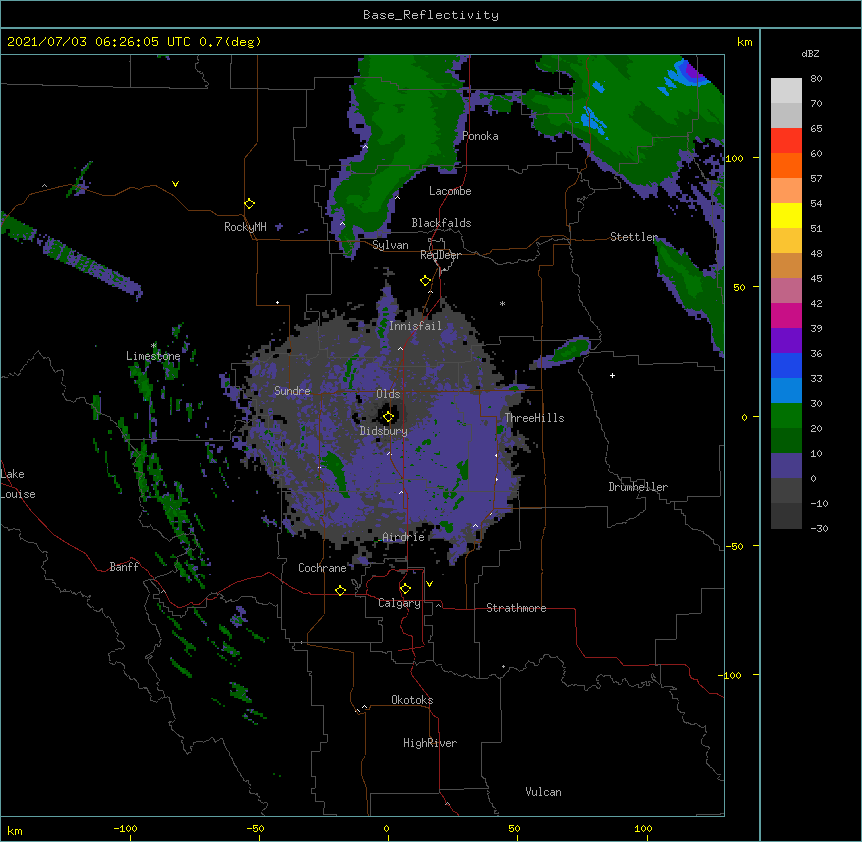Pick the magenta swatch in the dBZ legend
862x842 pixels.
pos(786,315)
